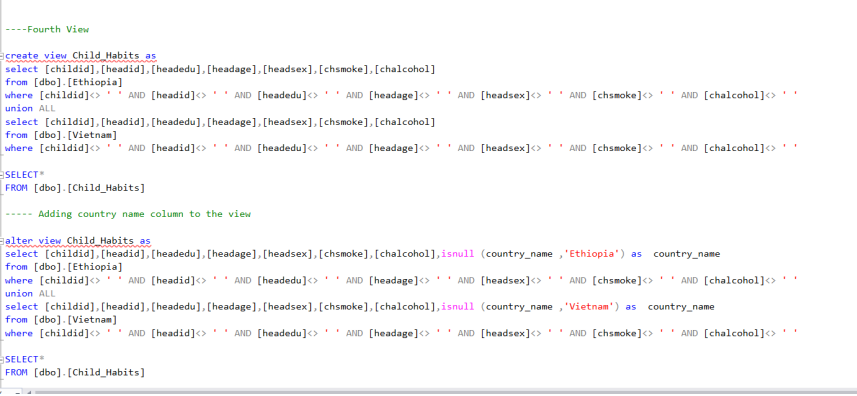The height and width of the screenshot is (396, 857).
Task: Collapse the alter view Child_Habits code block
Action: [3, 241]
